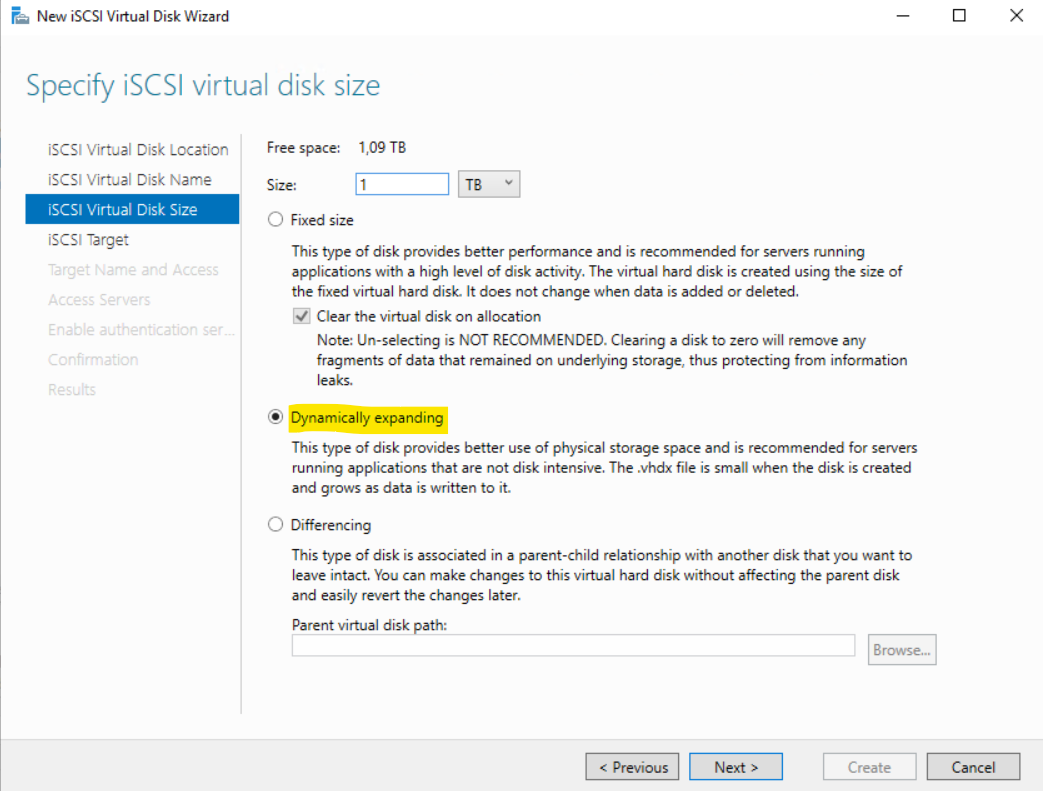This screenshot has height=791, width=1043.
Task: Click the Results step in sidebar
Action: [71, 389]
